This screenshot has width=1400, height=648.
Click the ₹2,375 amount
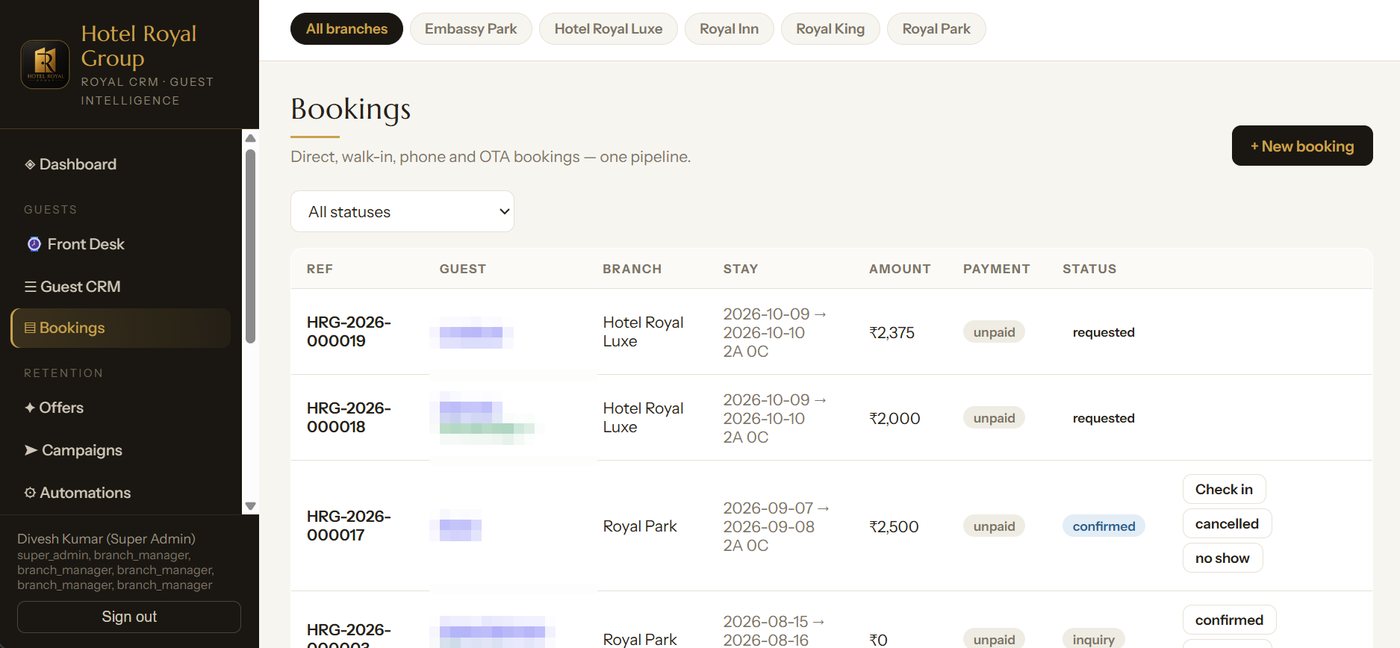[892, 333]
